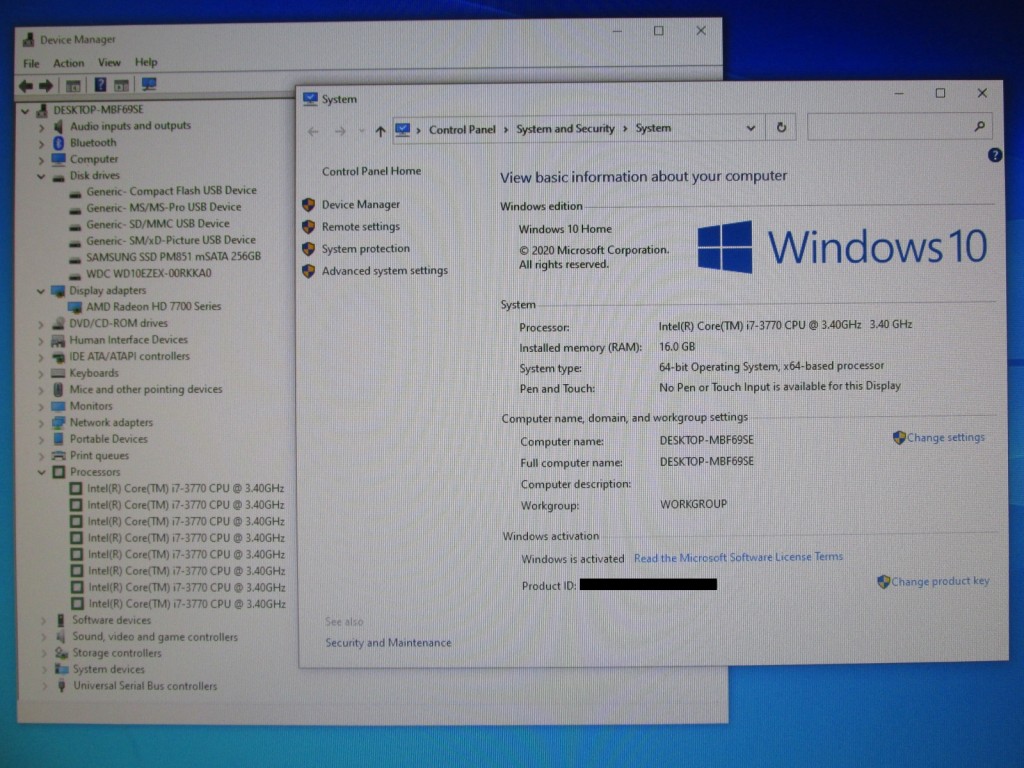Select Generic- SM/xD-Picture USB Device entry

[x=170, y=240]
